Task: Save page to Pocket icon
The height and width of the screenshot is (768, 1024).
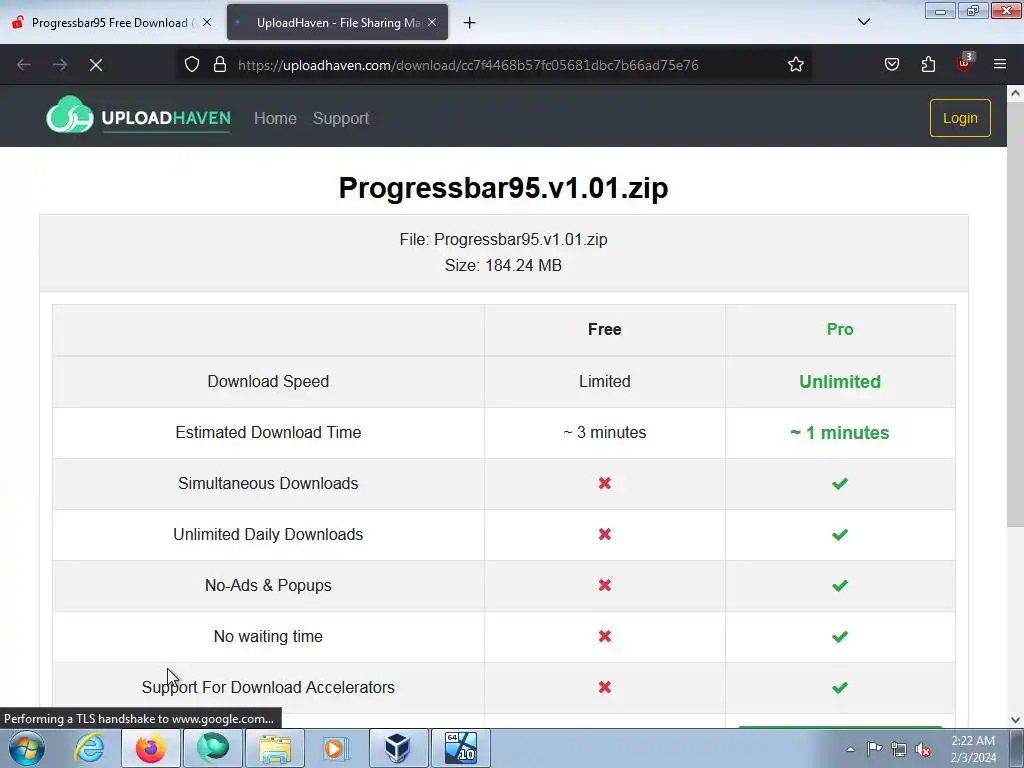Action: coord(892,65)
